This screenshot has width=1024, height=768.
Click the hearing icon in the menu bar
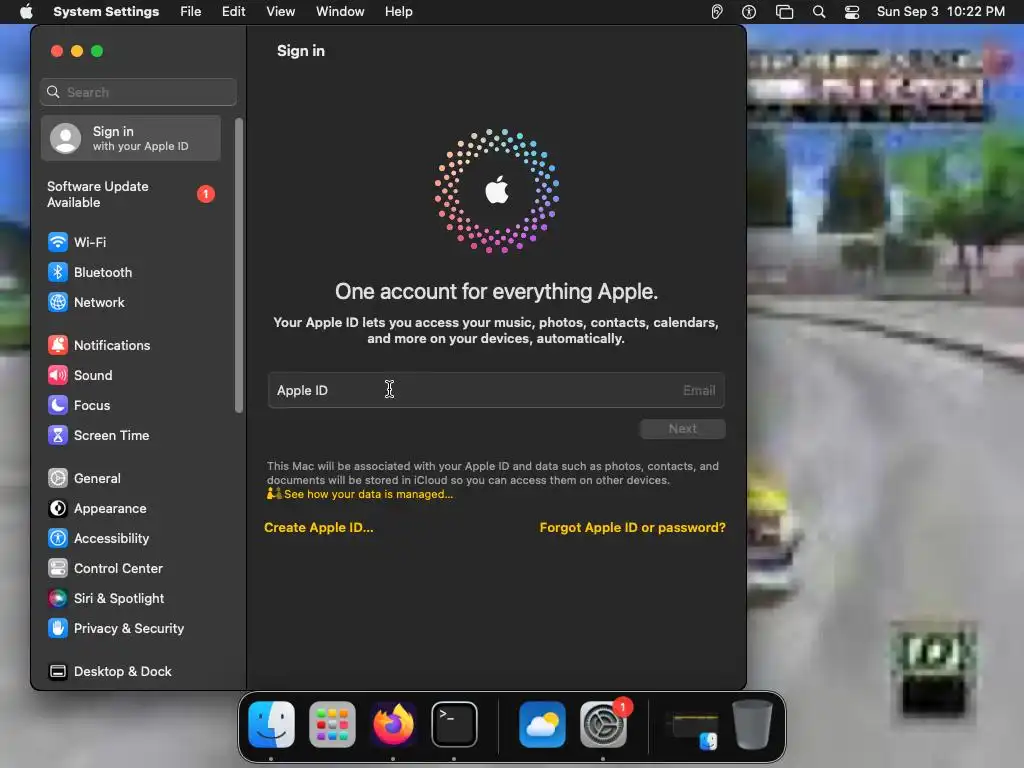click(x=716, y=12)
